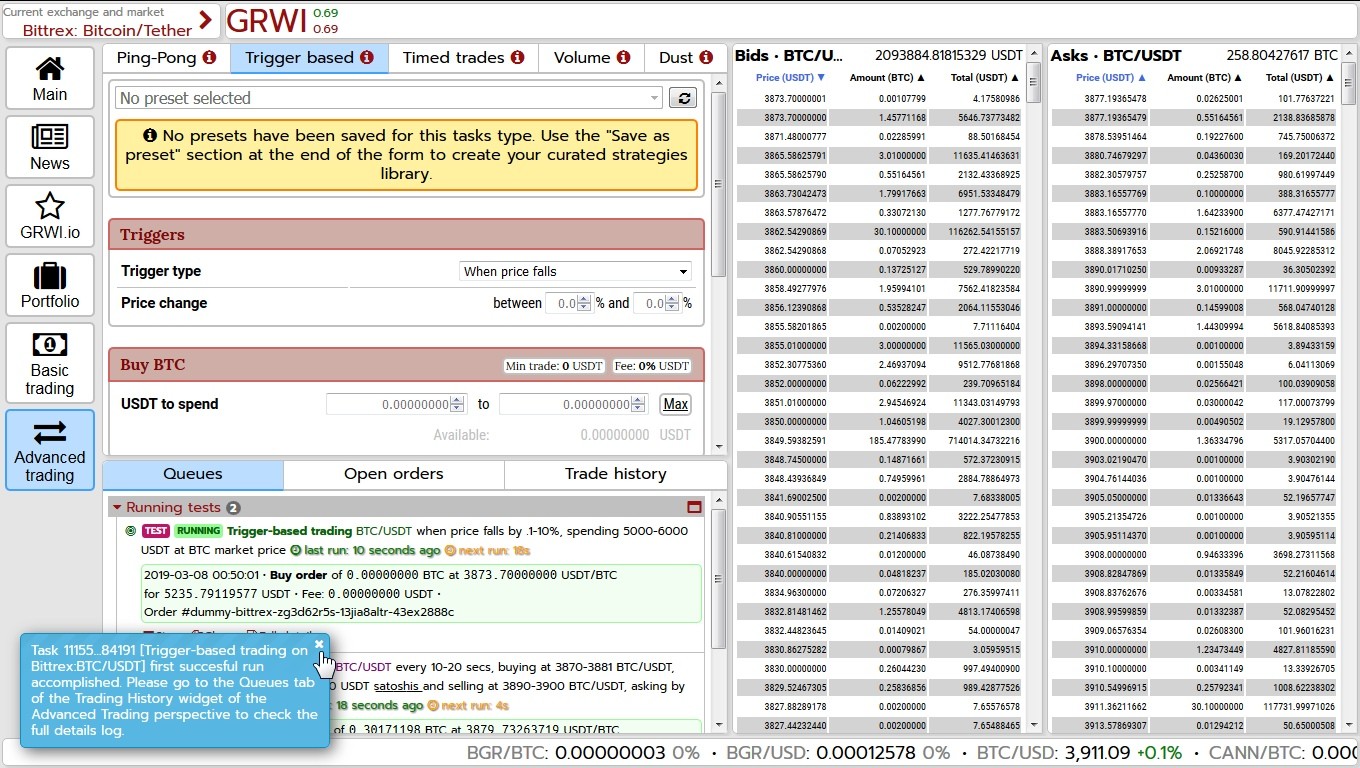Open the Trade history tab
Image resolution: width=1360 pixels, height=768 pixels.
(615, 474)
